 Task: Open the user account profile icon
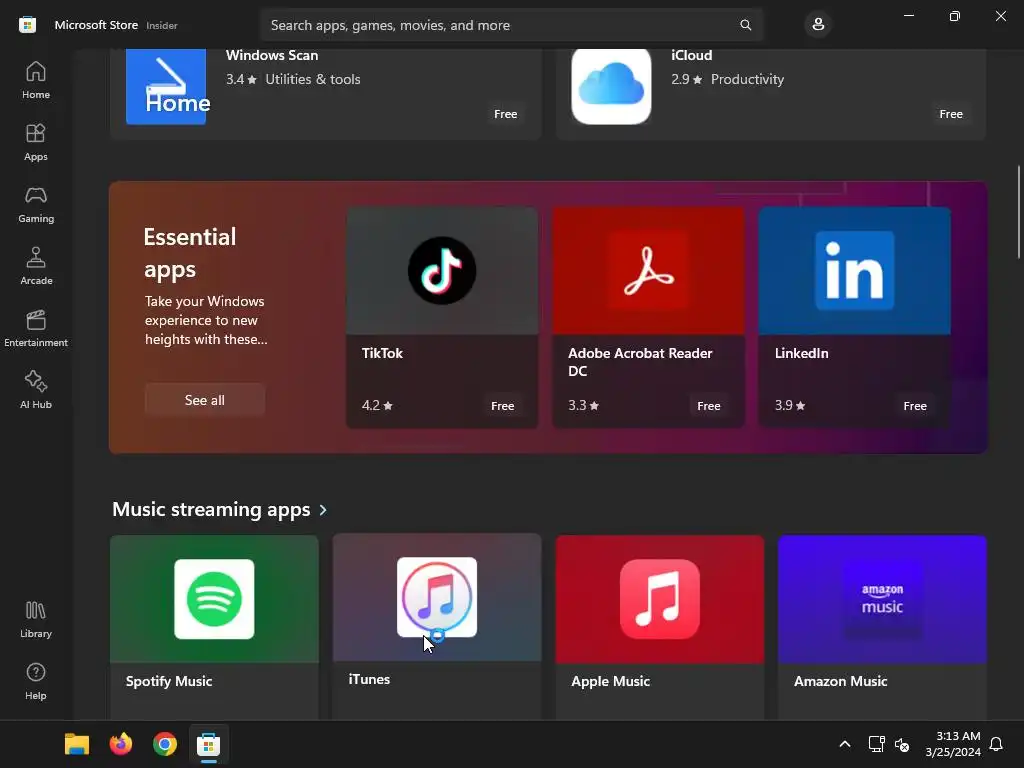[x=818, y=25]
